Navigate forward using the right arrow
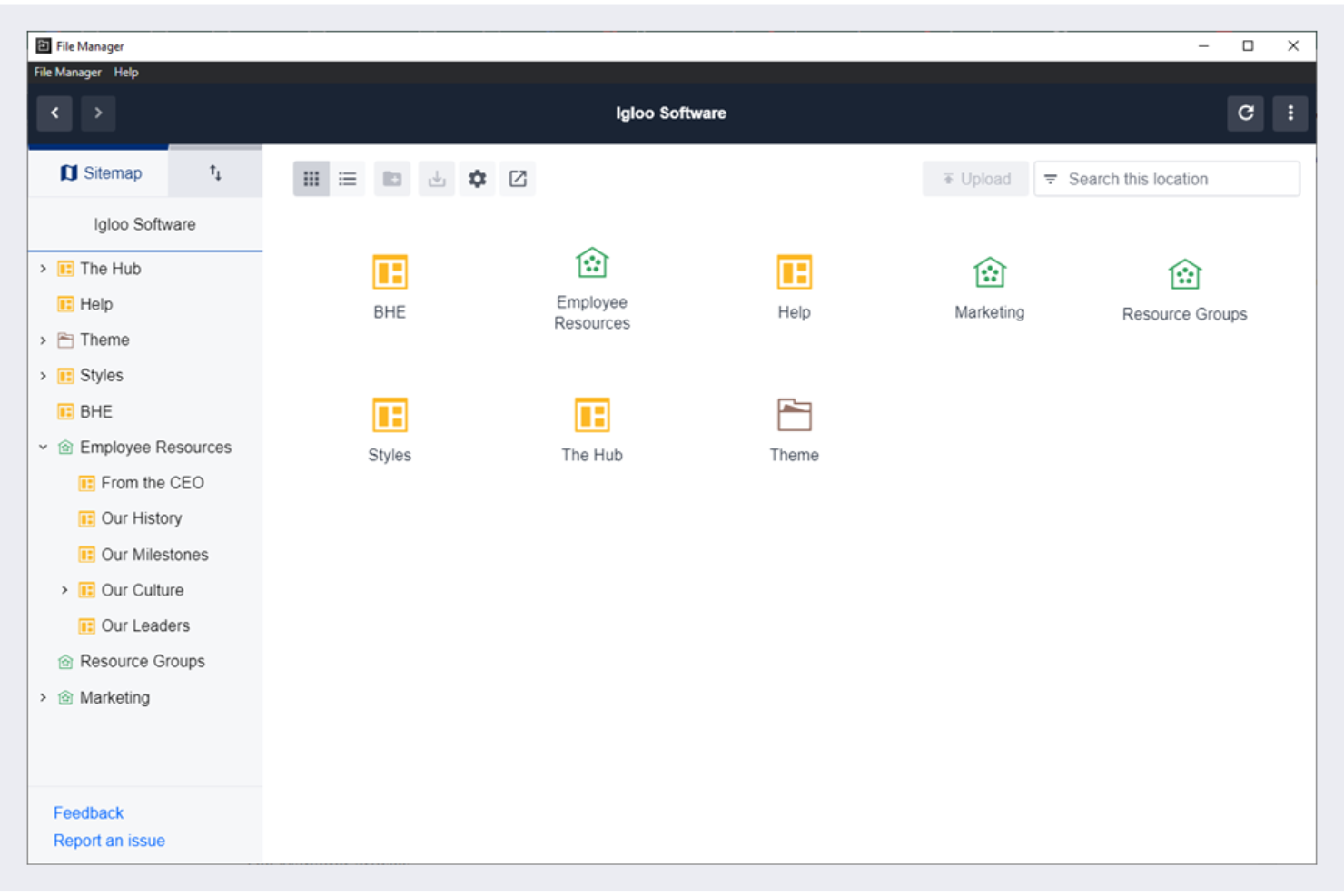Image resolution: width=1344 pixels, height=896 pixels. [98, 113]
